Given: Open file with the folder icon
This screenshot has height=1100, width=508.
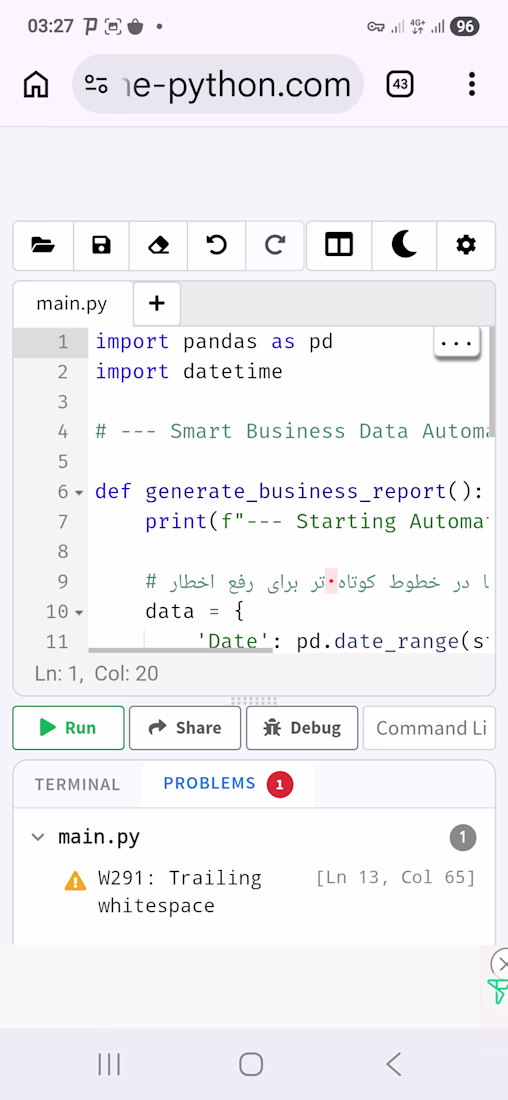Looking at the screenshot, I should click(x=44, y=245).
